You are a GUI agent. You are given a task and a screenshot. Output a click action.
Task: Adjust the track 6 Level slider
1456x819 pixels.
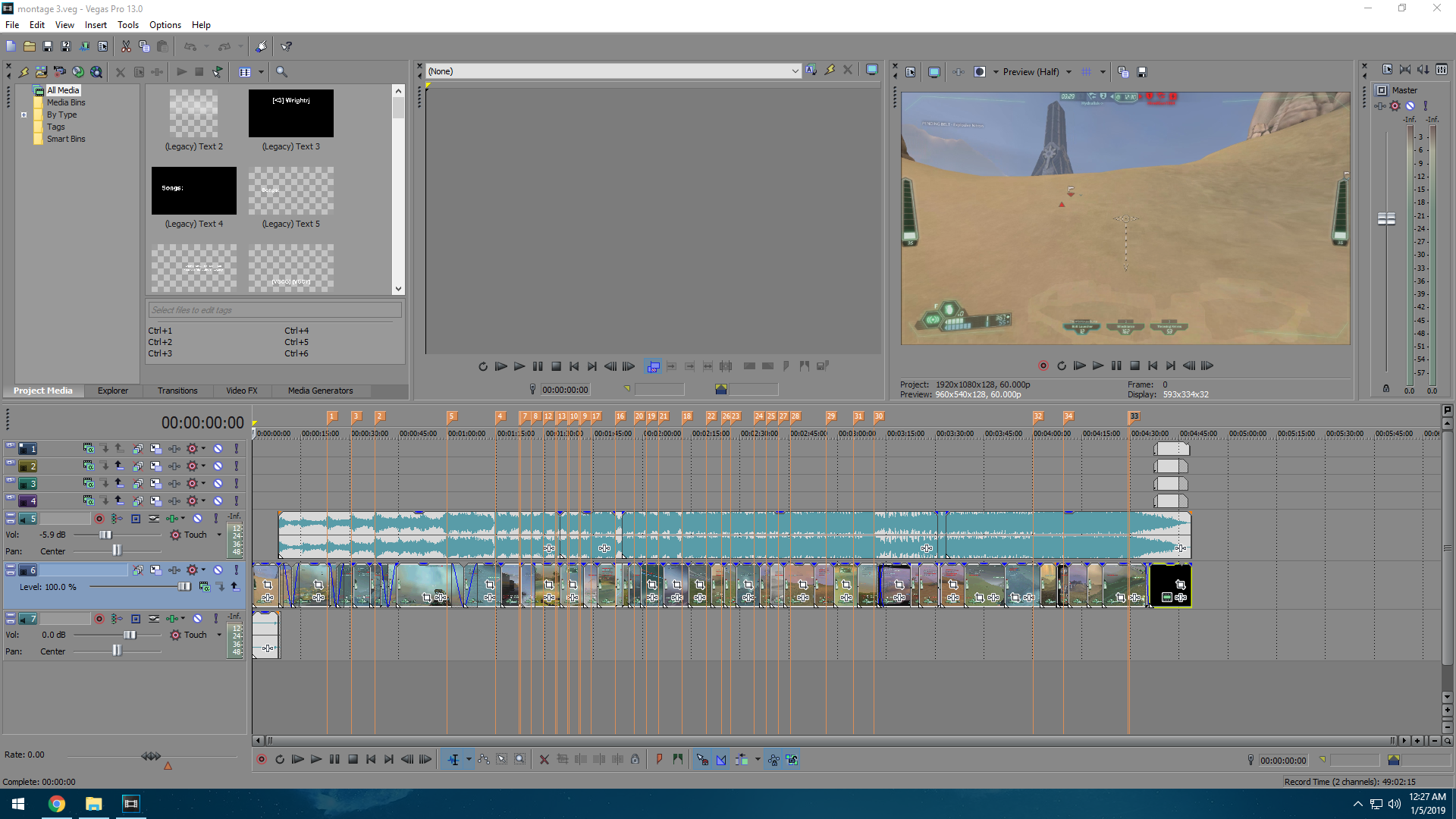(184, 587)
